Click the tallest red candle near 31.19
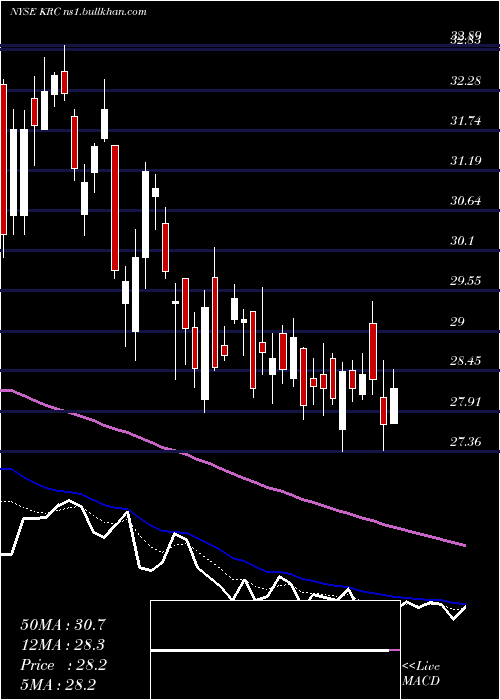This screenshot has height=700, width=500. tap(115, 208)
